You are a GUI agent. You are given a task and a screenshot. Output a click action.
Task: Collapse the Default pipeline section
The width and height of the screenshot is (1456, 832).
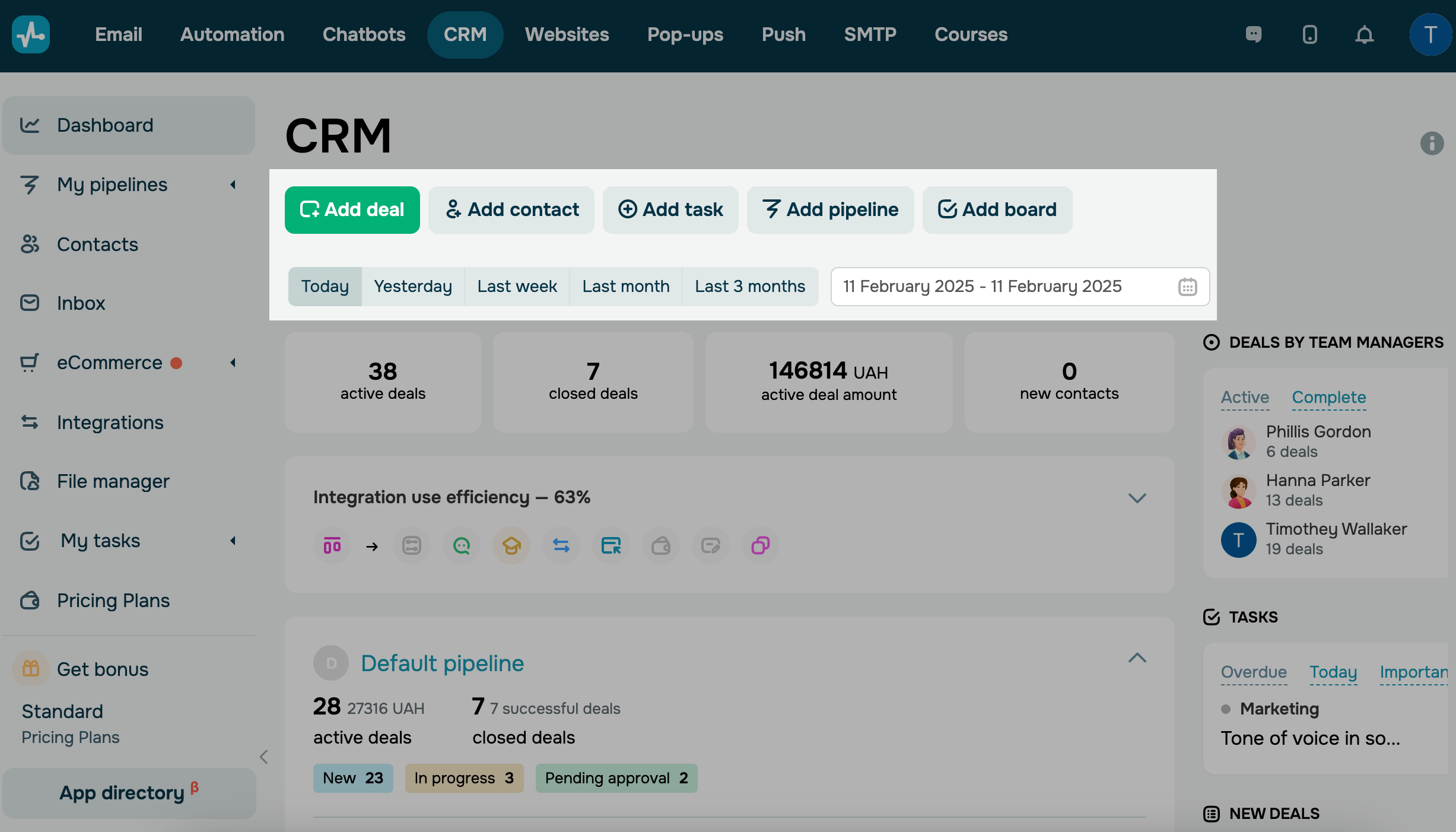pos(1137,658)
